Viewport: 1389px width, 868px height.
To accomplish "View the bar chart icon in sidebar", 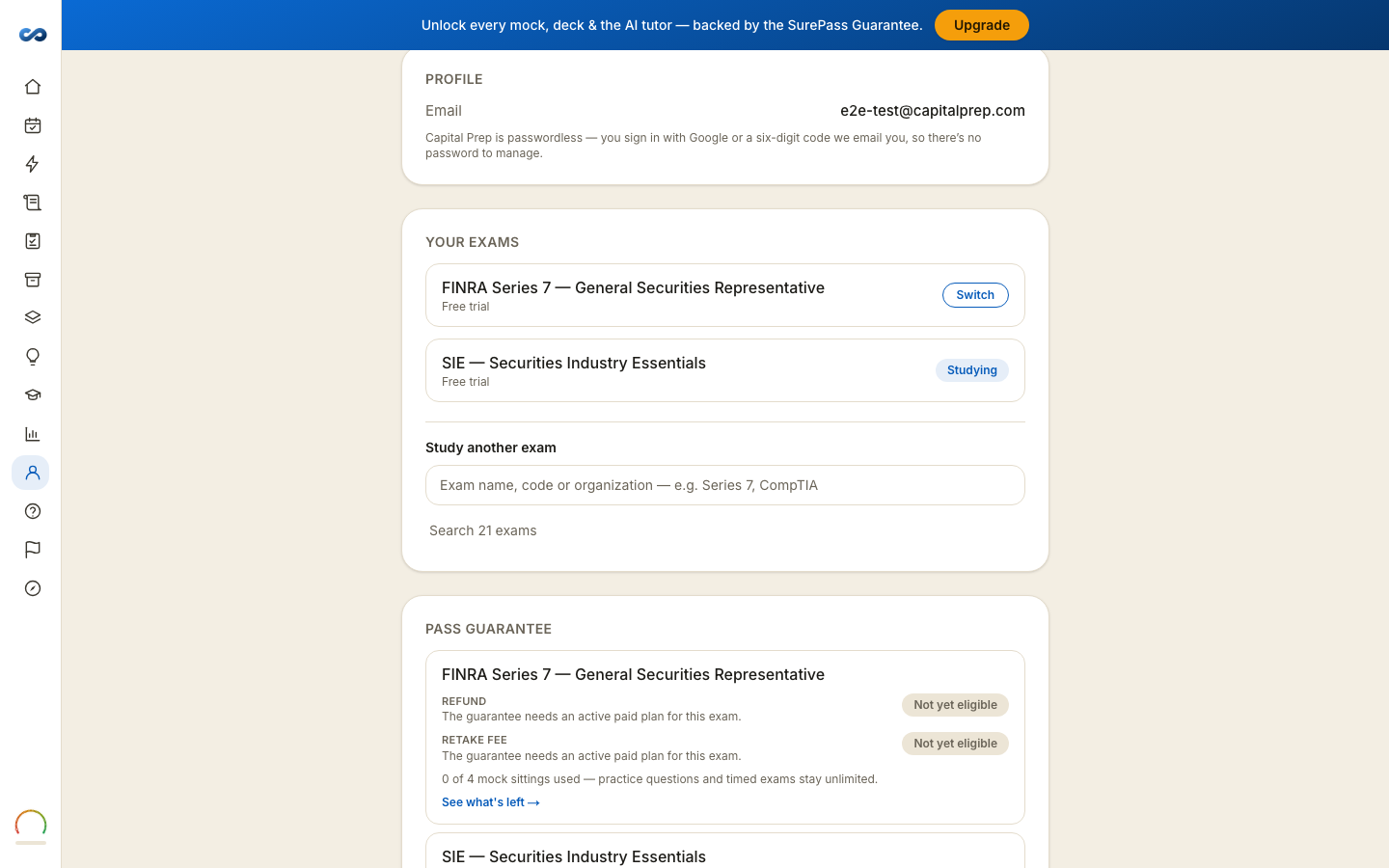I will coord(33,434).
